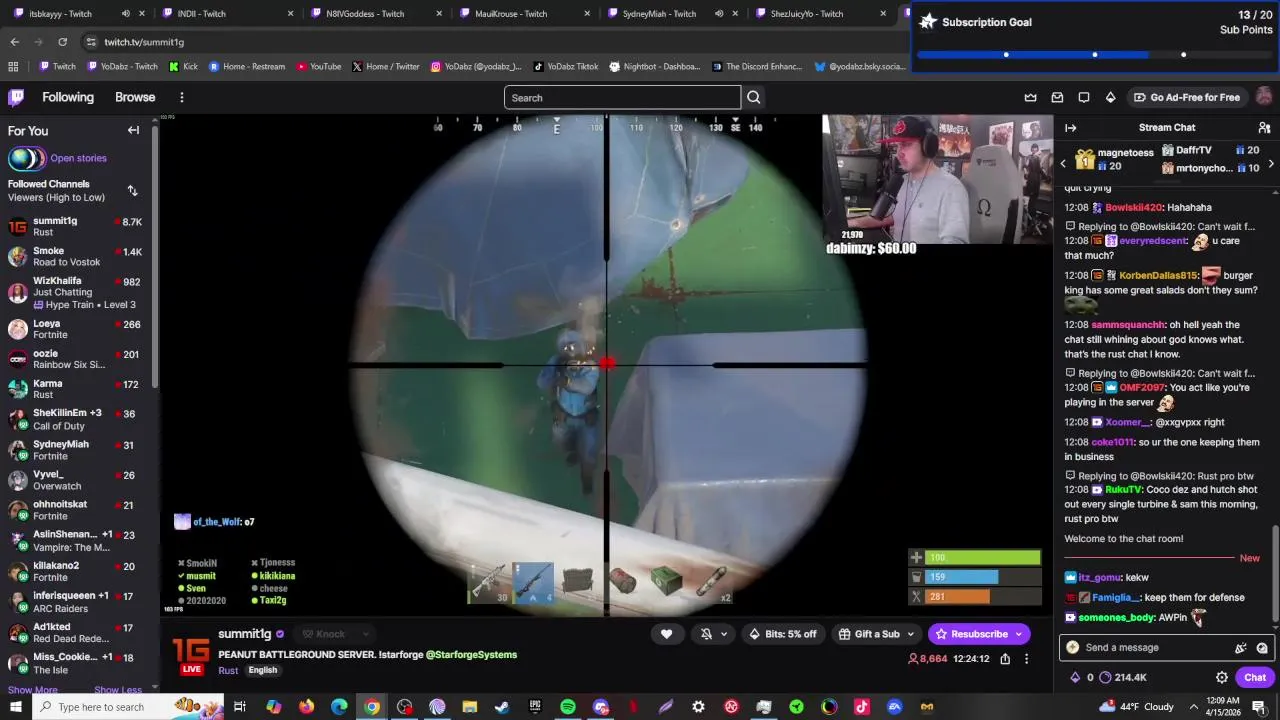
Task: Click Go Ad-Free for Free
Action: (1186, 97)
